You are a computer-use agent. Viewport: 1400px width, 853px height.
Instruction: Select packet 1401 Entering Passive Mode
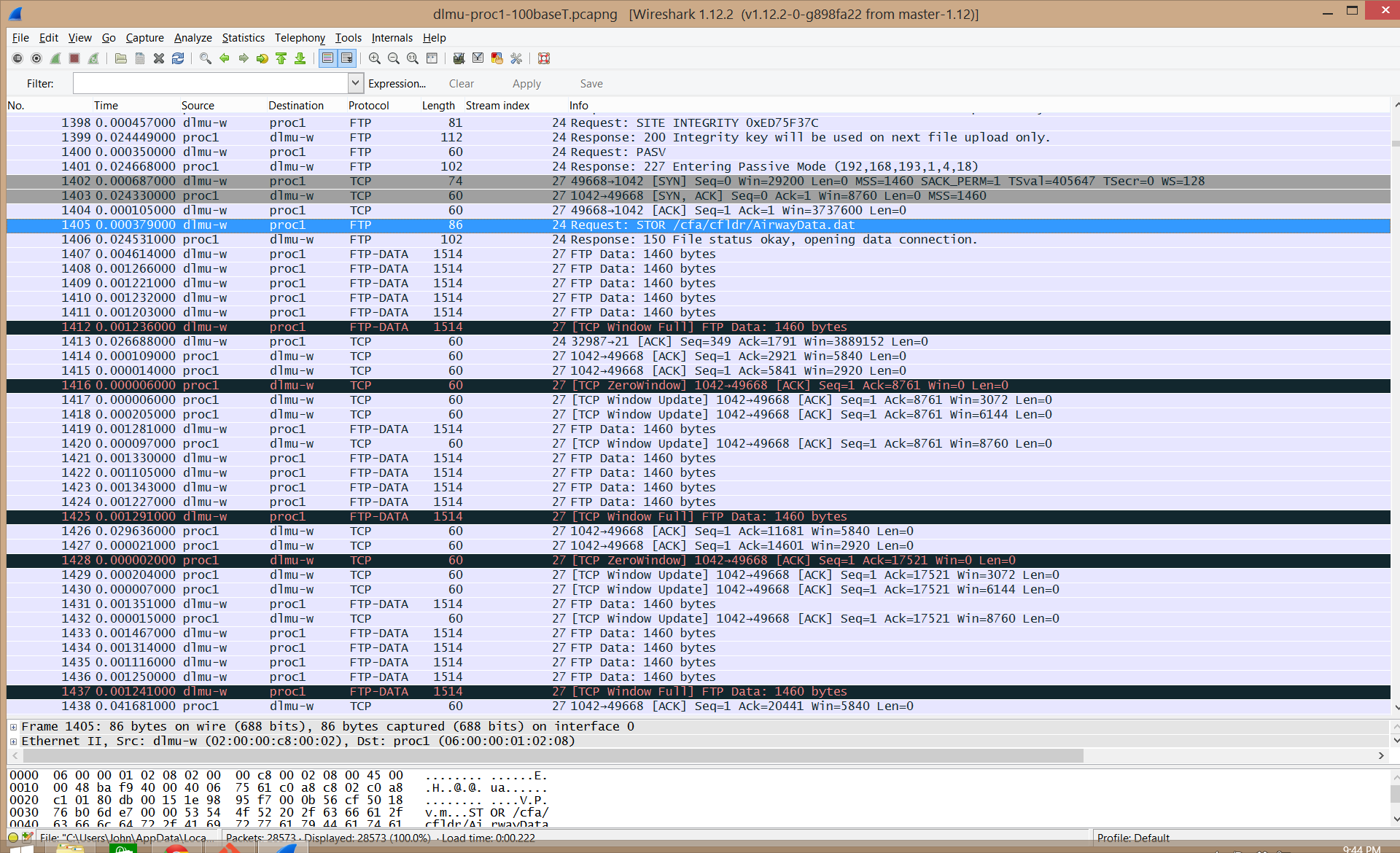click(698, 167)
